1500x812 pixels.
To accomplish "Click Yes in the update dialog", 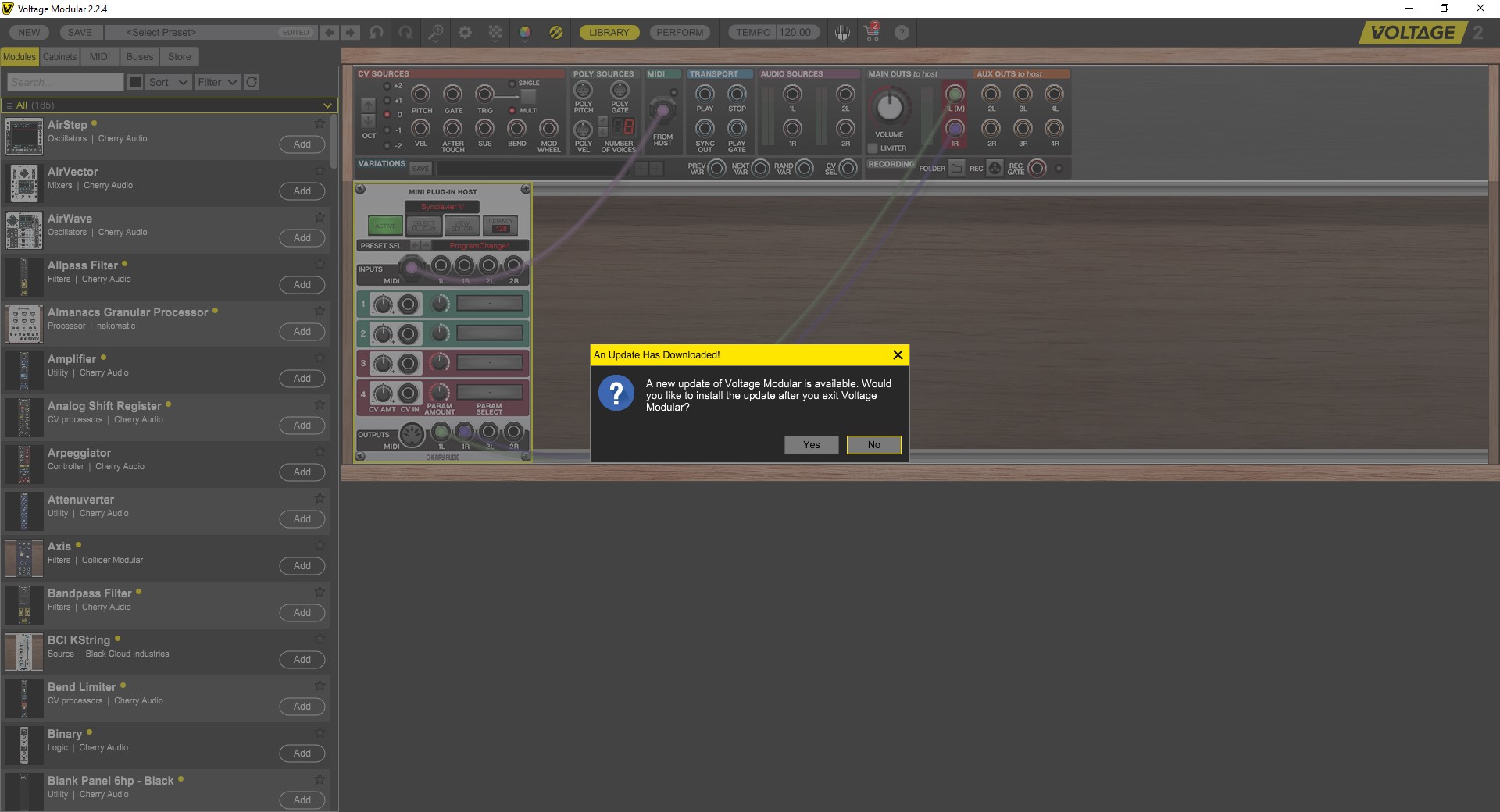I will pyautogui.click(x=812, y=445).
